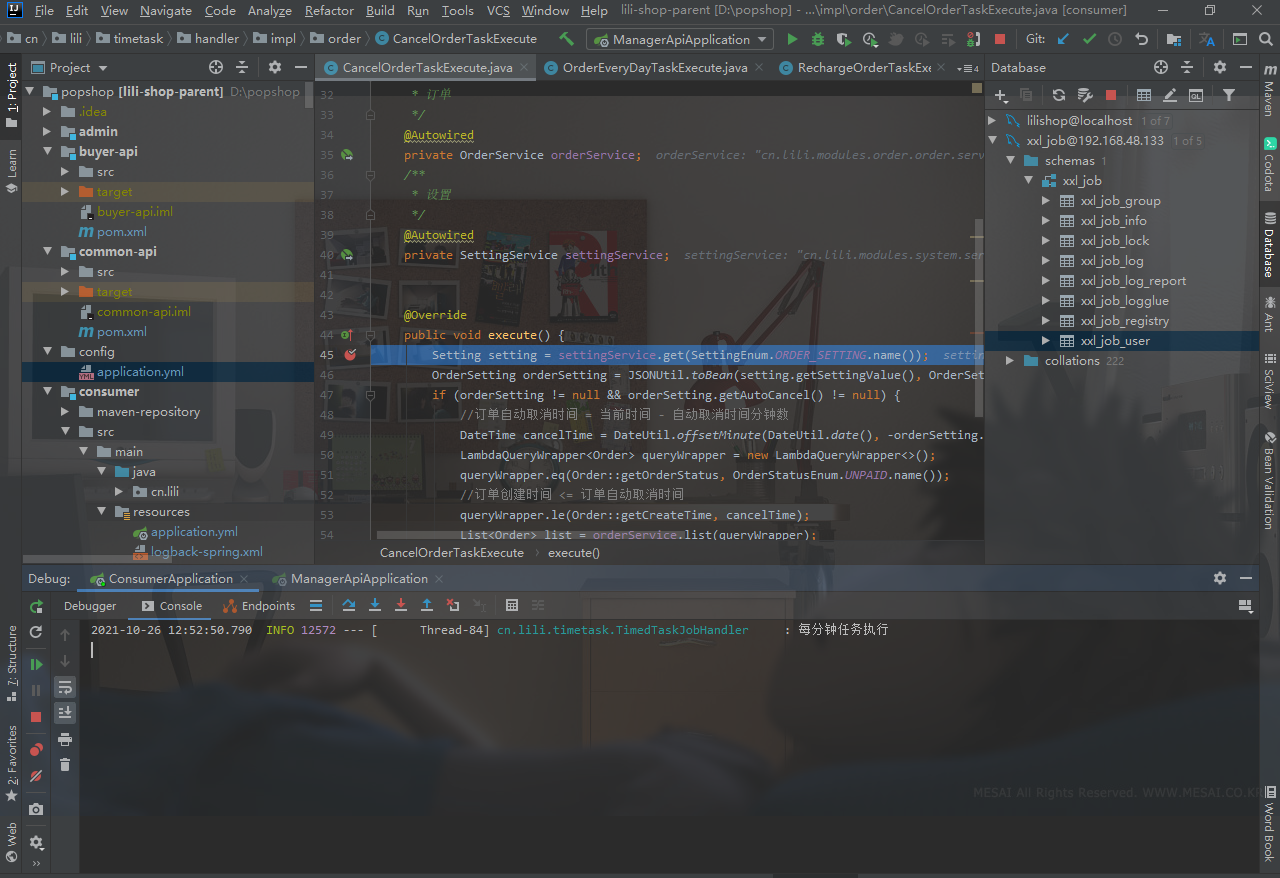Expand the xxl_job_group table node
Image resolution: width=1280 pixels, height=878 pixels.
pyautogui.click(x=1045, y=200)
